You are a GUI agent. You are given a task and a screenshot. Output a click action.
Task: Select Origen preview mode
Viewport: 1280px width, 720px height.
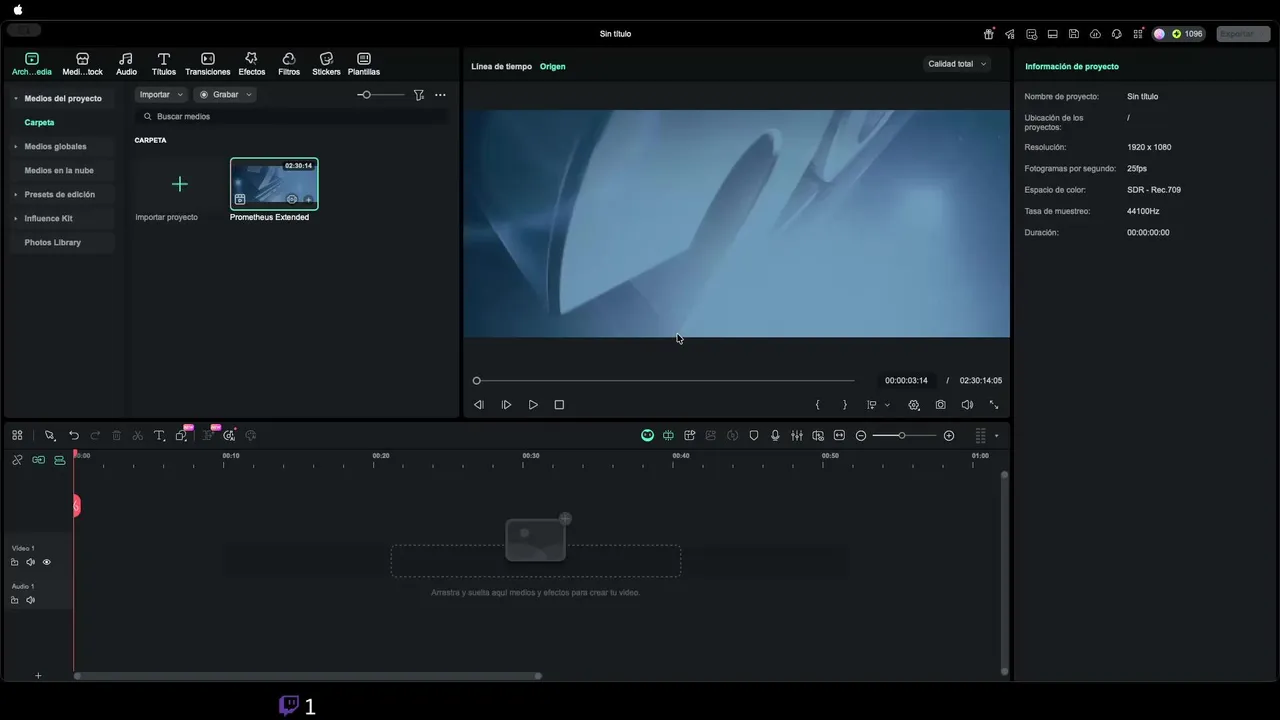pyautogui.click(x=553, y=67)
